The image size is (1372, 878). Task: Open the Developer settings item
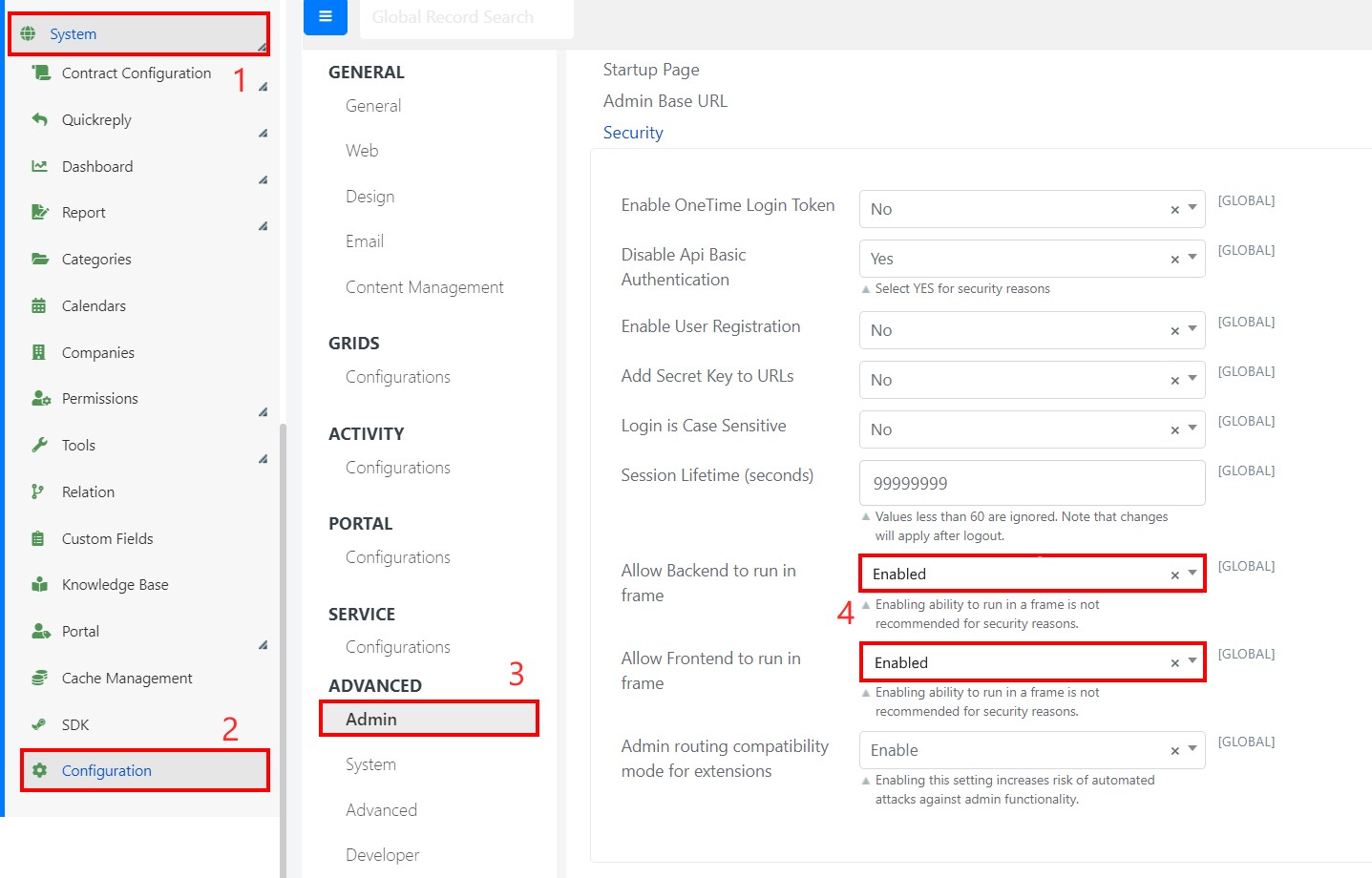click(x=382, y=855)
